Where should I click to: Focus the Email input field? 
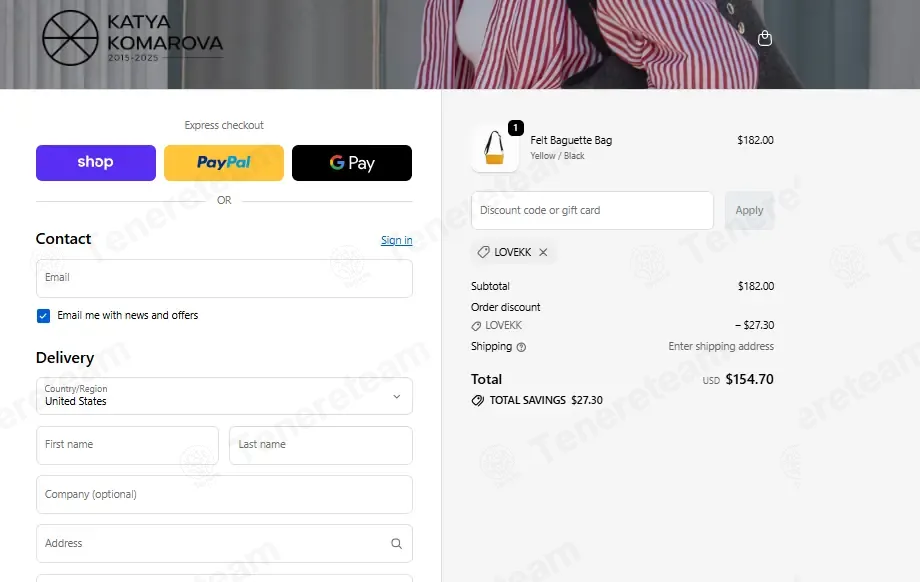point(224,278)
